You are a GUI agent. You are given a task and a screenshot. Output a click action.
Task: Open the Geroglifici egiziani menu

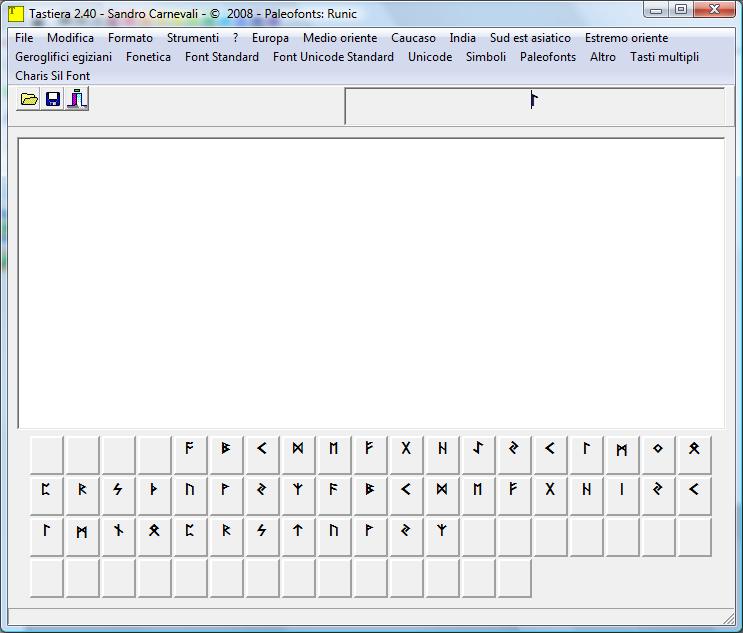[63, 57]
